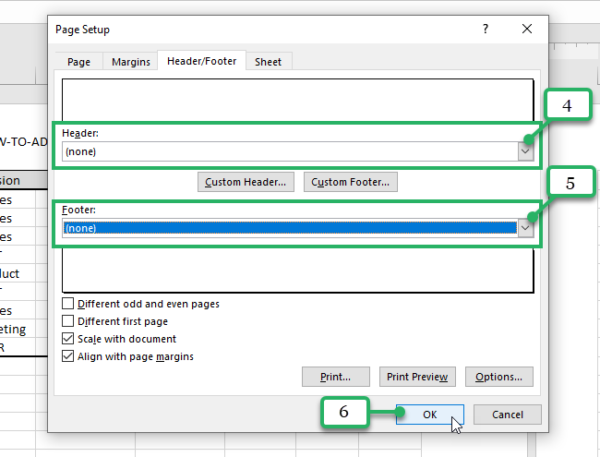Go to the Sheet tab

click(x=268, y=62)
